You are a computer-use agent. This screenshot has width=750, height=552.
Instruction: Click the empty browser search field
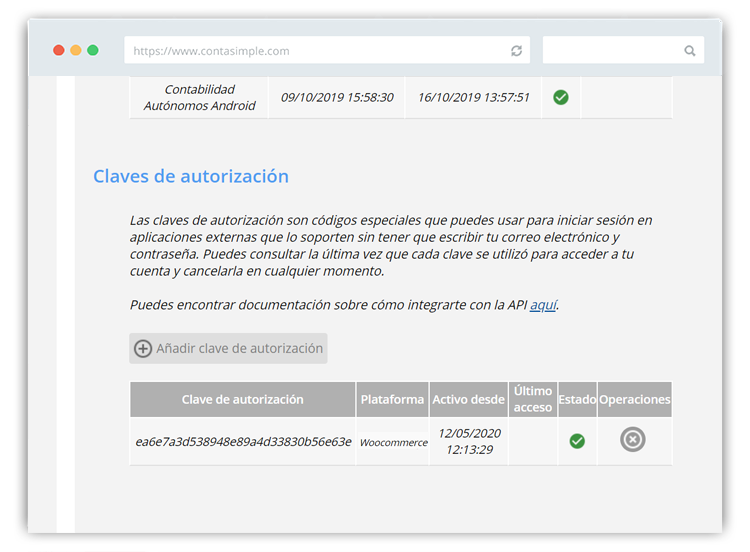[623, 50]
